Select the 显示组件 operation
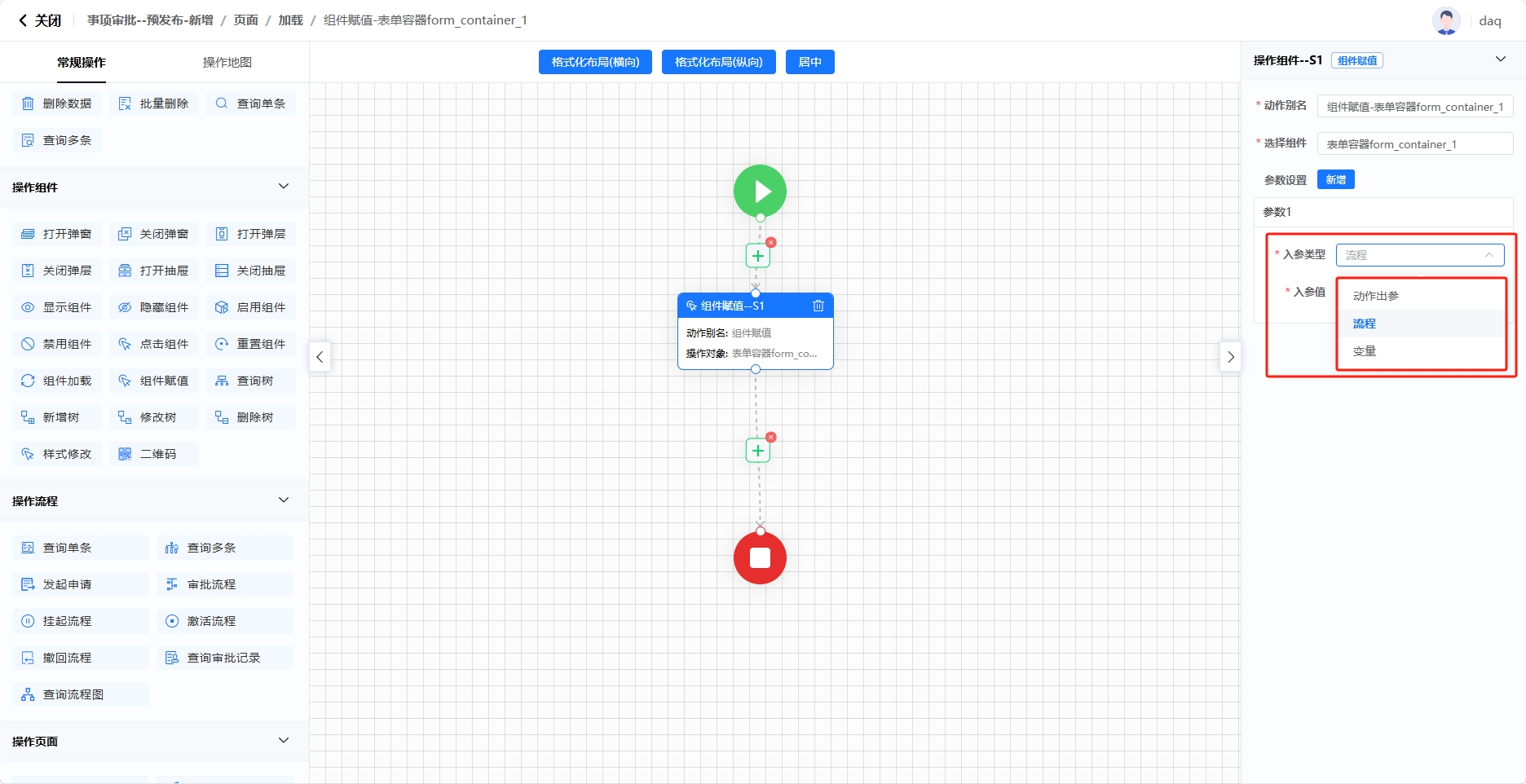Image resolution: width=1526 pixels, height=784 pixels. [x=57, y=307]
